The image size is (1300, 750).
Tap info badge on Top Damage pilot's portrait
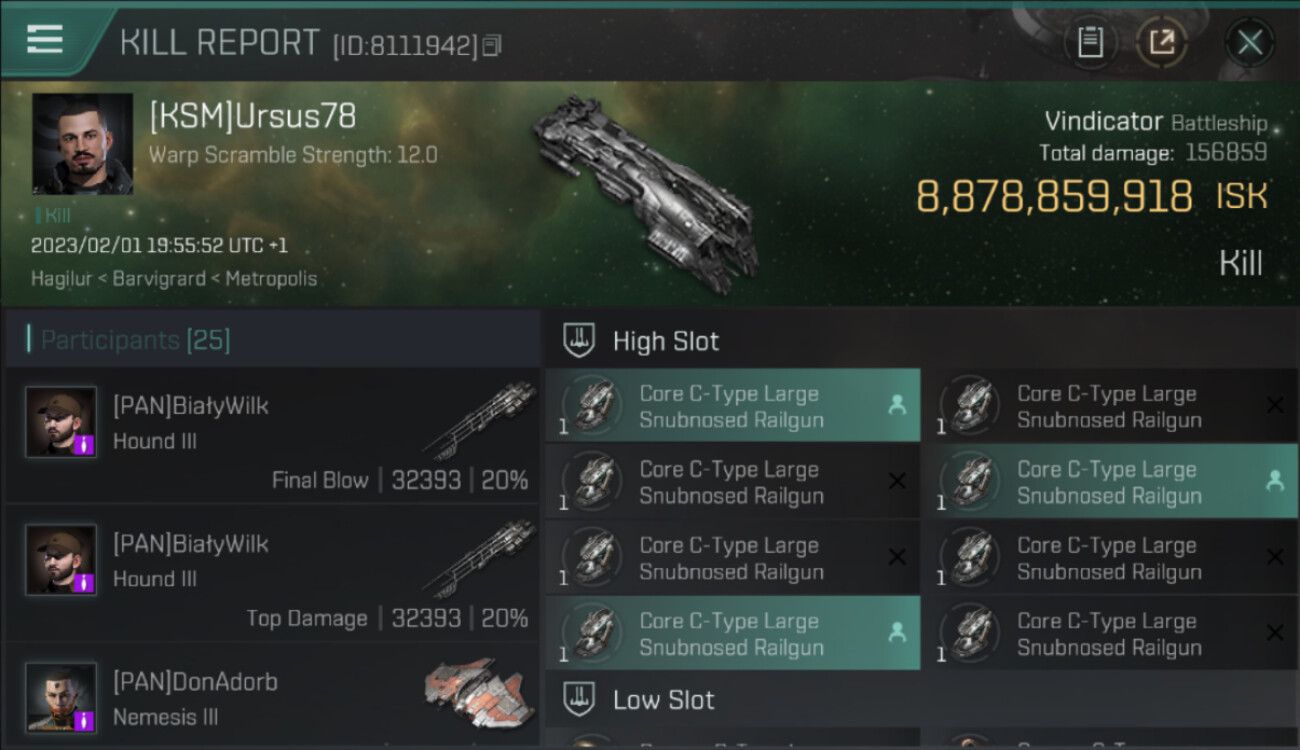(x=85, y=582)
